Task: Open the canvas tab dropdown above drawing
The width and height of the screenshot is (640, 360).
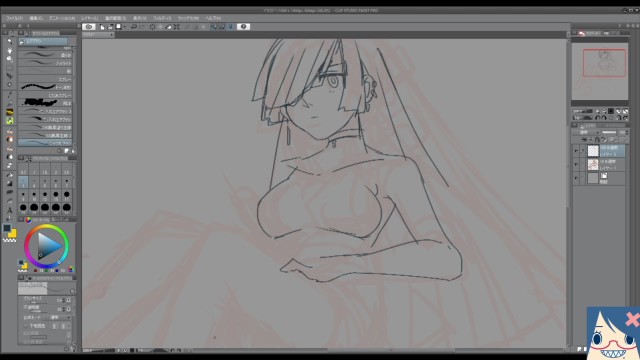Action: (98, 35)
